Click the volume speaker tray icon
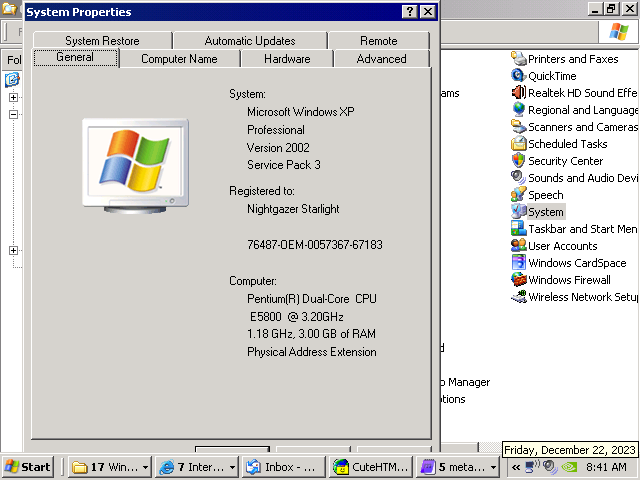640x480 pixels. coord(551,467)
